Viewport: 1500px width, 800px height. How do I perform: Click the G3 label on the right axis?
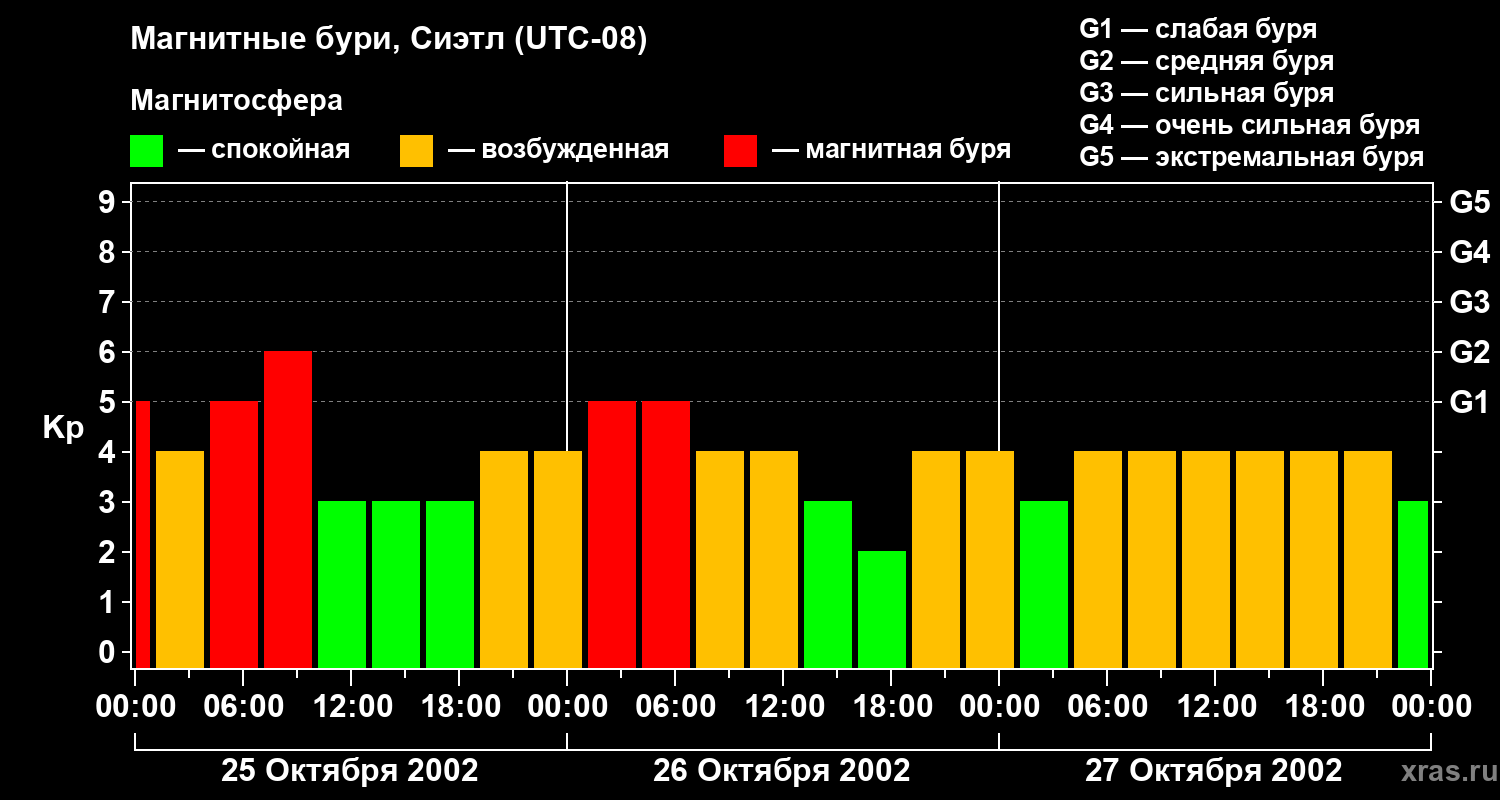pyautogui.click(x=1469, y=302)
